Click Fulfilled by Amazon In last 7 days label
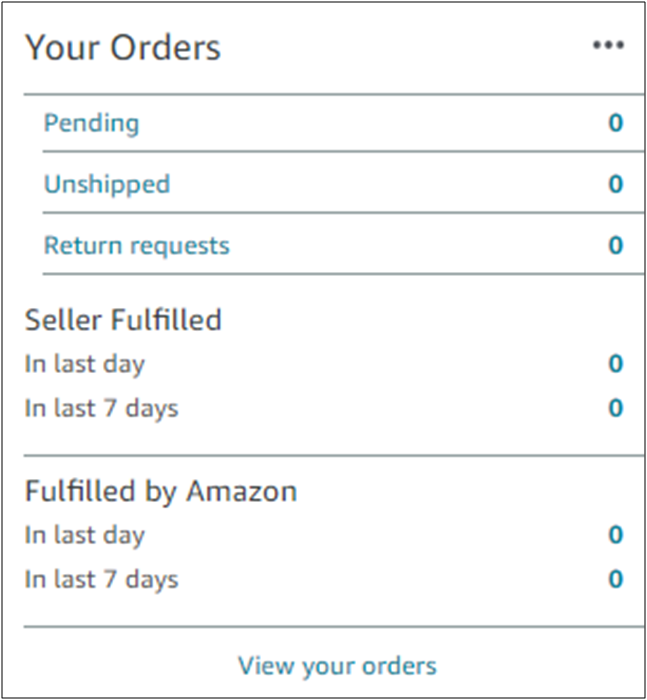 [x=101, y=579]
